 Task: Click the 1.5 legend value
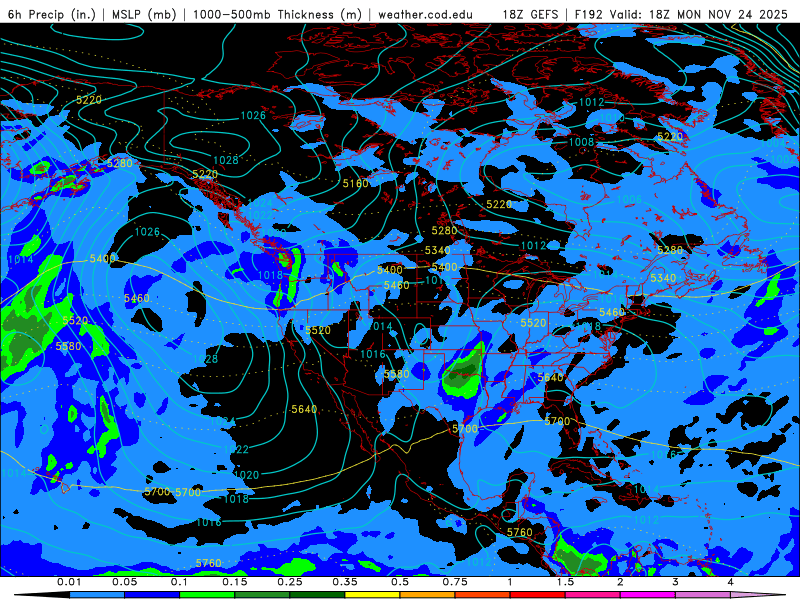click(x=565, y=582)
